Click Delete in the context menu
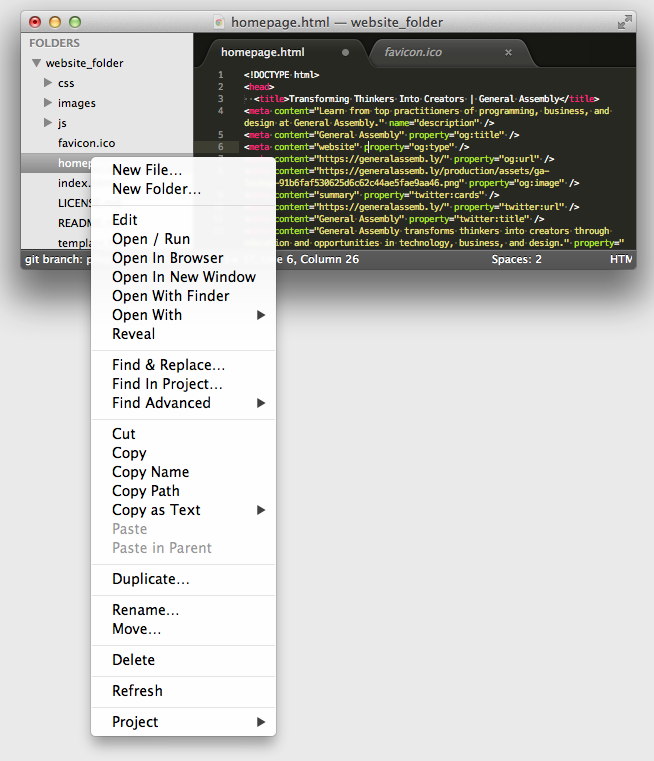This screenshot has height=761, width=654. (133, 660)
